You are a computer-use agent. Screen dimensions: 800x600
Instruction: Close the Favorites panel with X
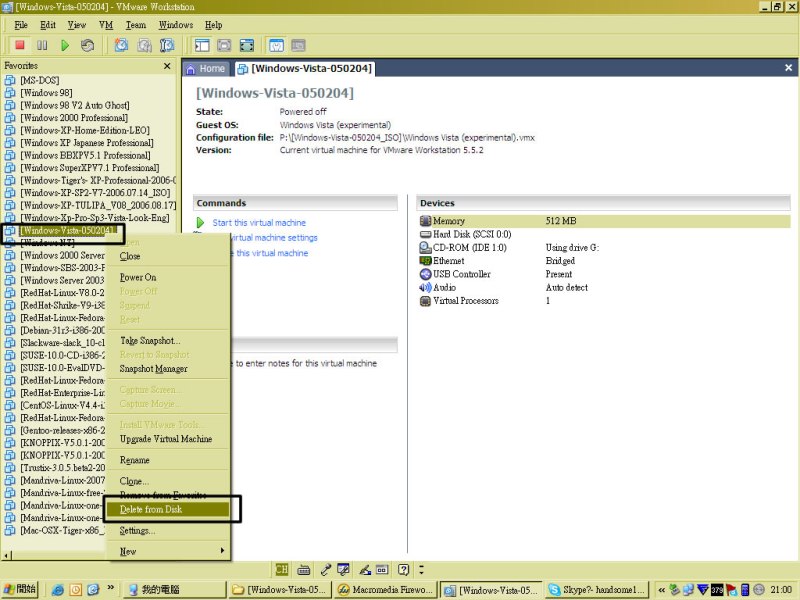(x=167, y=66)
